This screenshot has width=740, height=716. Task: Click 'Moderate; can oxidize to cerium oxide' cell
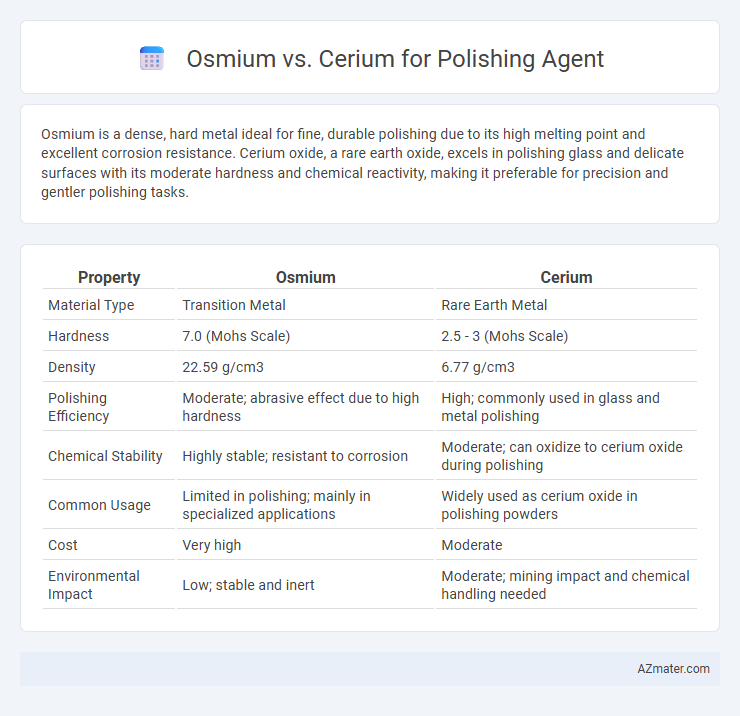(x=562, y=456)
